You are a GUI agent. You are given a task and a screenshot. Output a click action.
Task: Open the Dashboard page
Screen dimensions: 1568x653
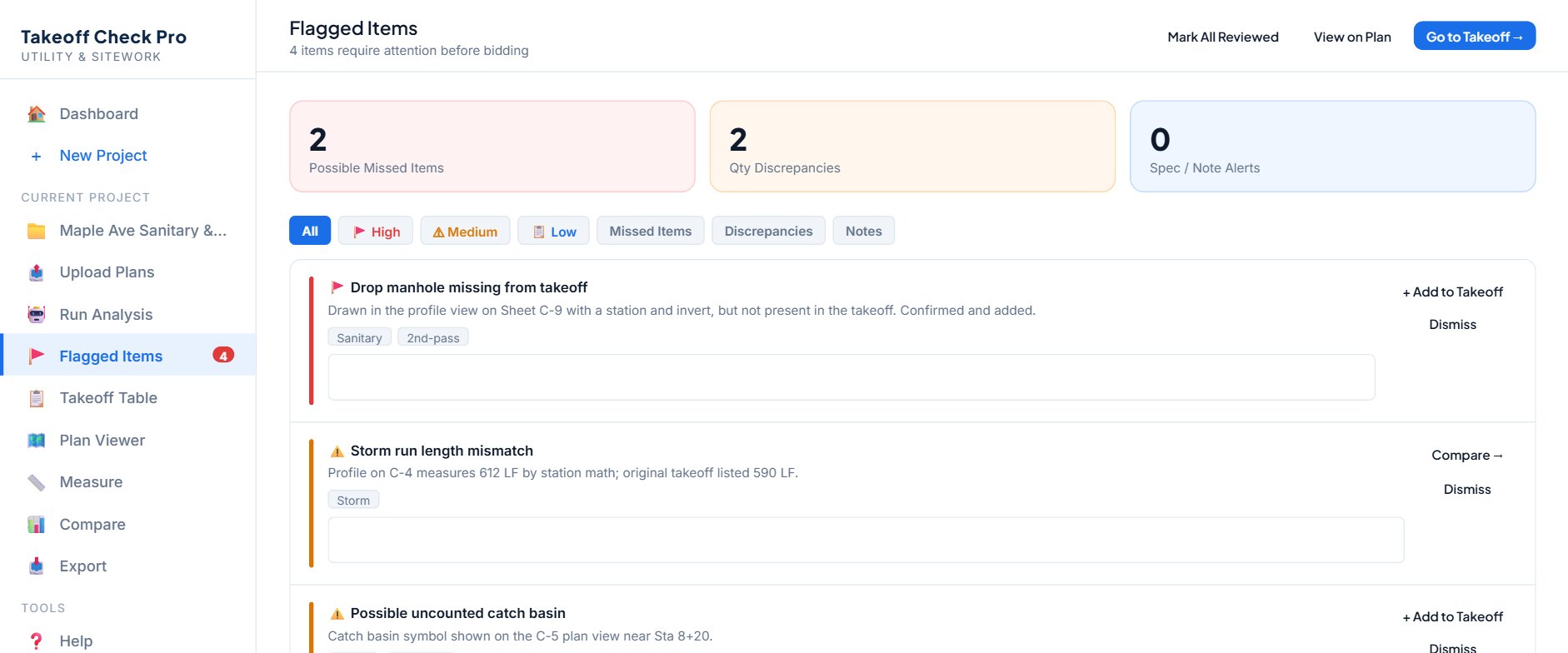(x=128, y=114)
